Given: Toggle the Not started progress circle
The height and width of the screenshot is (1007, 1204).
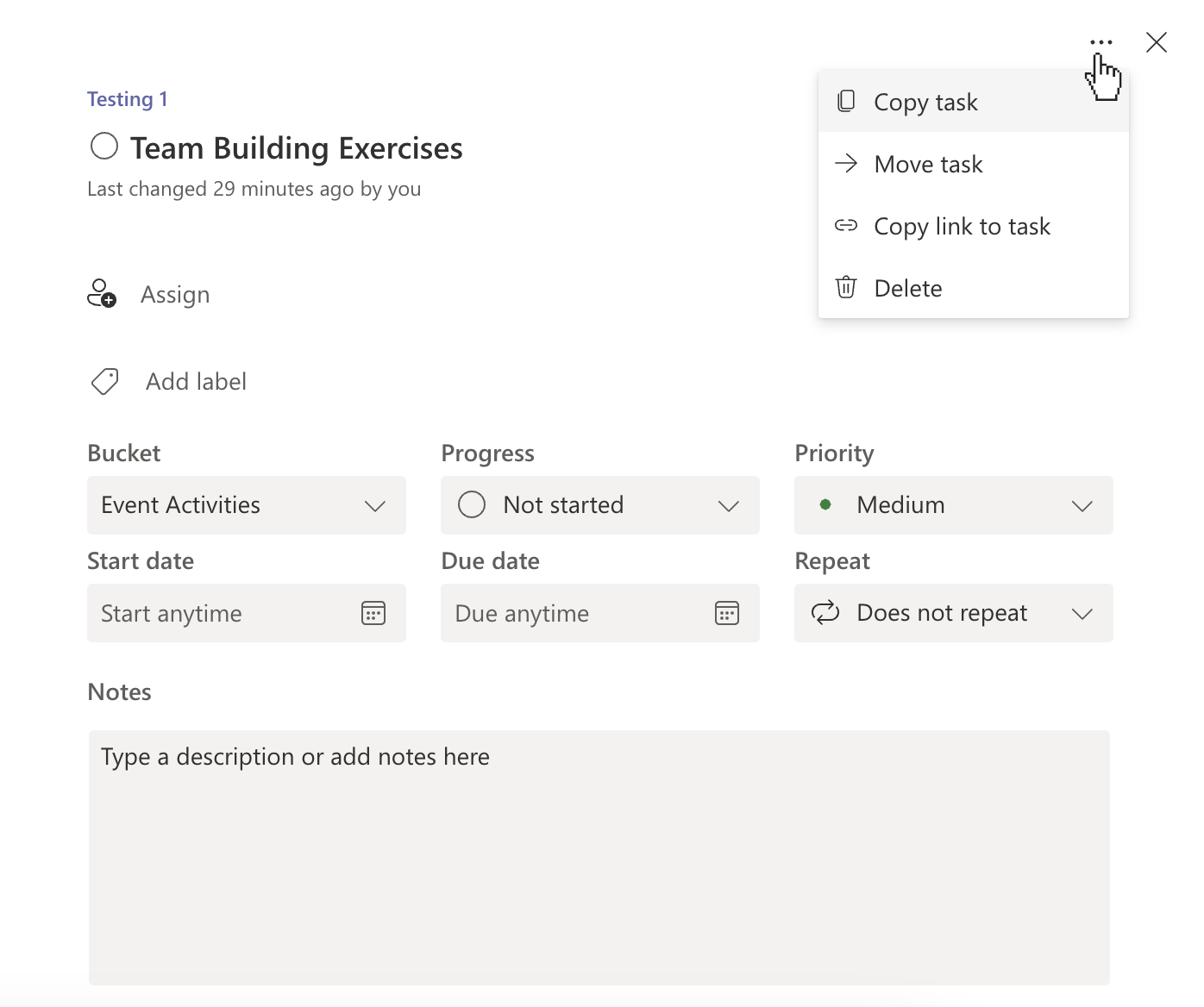Looking at the screenshot, I should coord(472,504).
